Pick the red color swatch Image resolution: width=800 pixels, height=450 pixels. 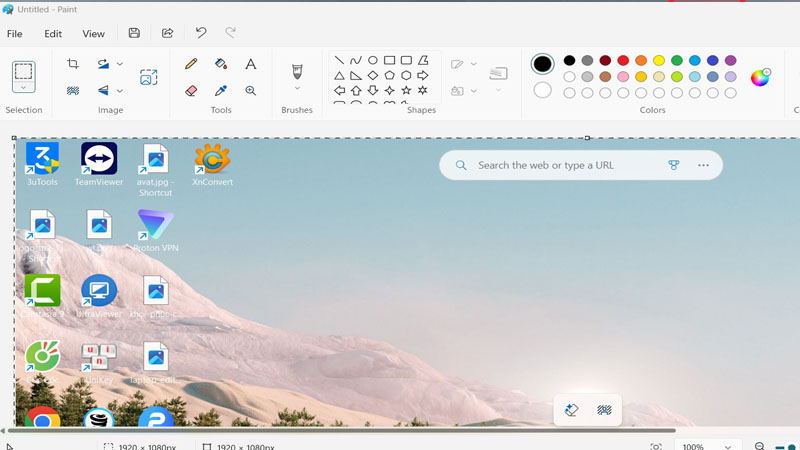[623, 61]
